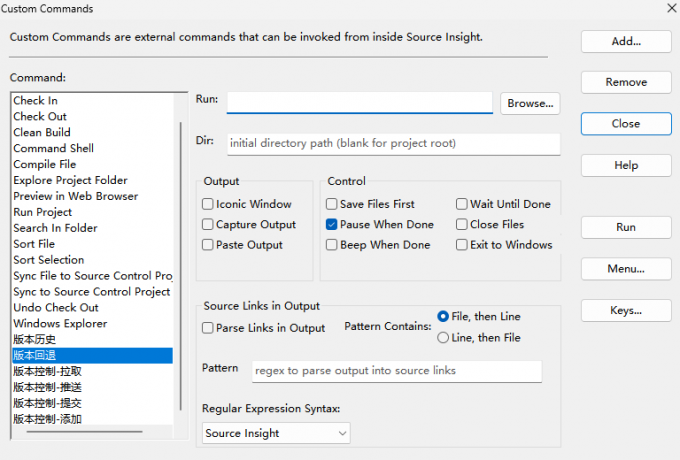The width and height of the screenshot is (680, 460).
Task: Check the Parse Links in Output box
Action: coord(207,328)
